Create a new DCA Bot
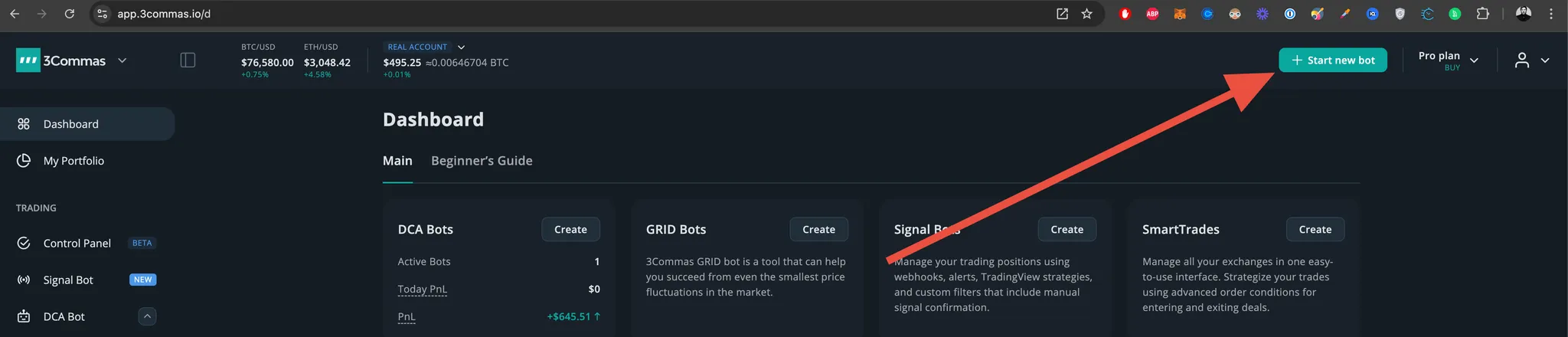Screen dimensions: 1568x337 [x=570, y=230]
